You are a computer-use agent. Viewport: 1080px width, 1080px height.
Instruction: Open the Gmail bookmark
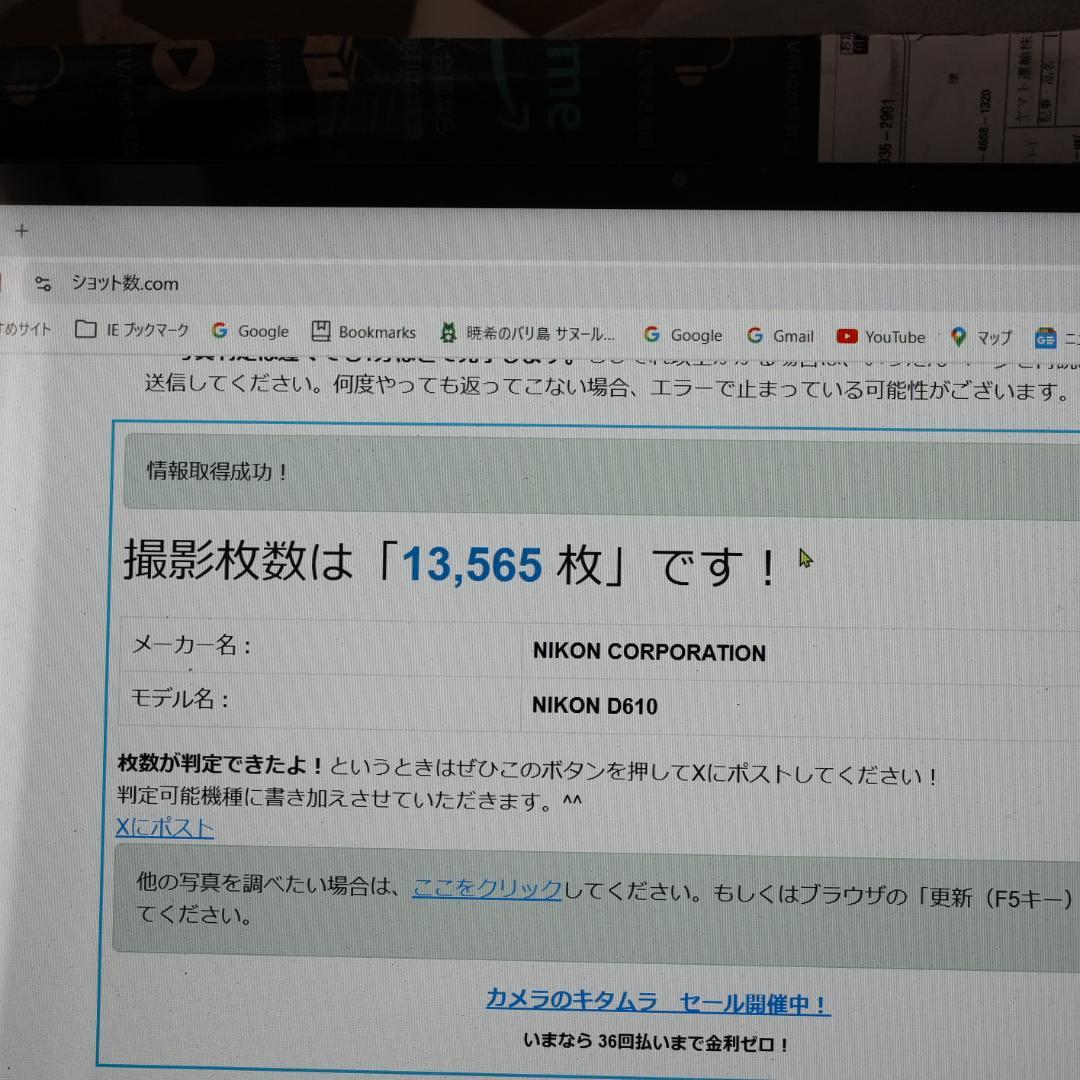point(780,336)
